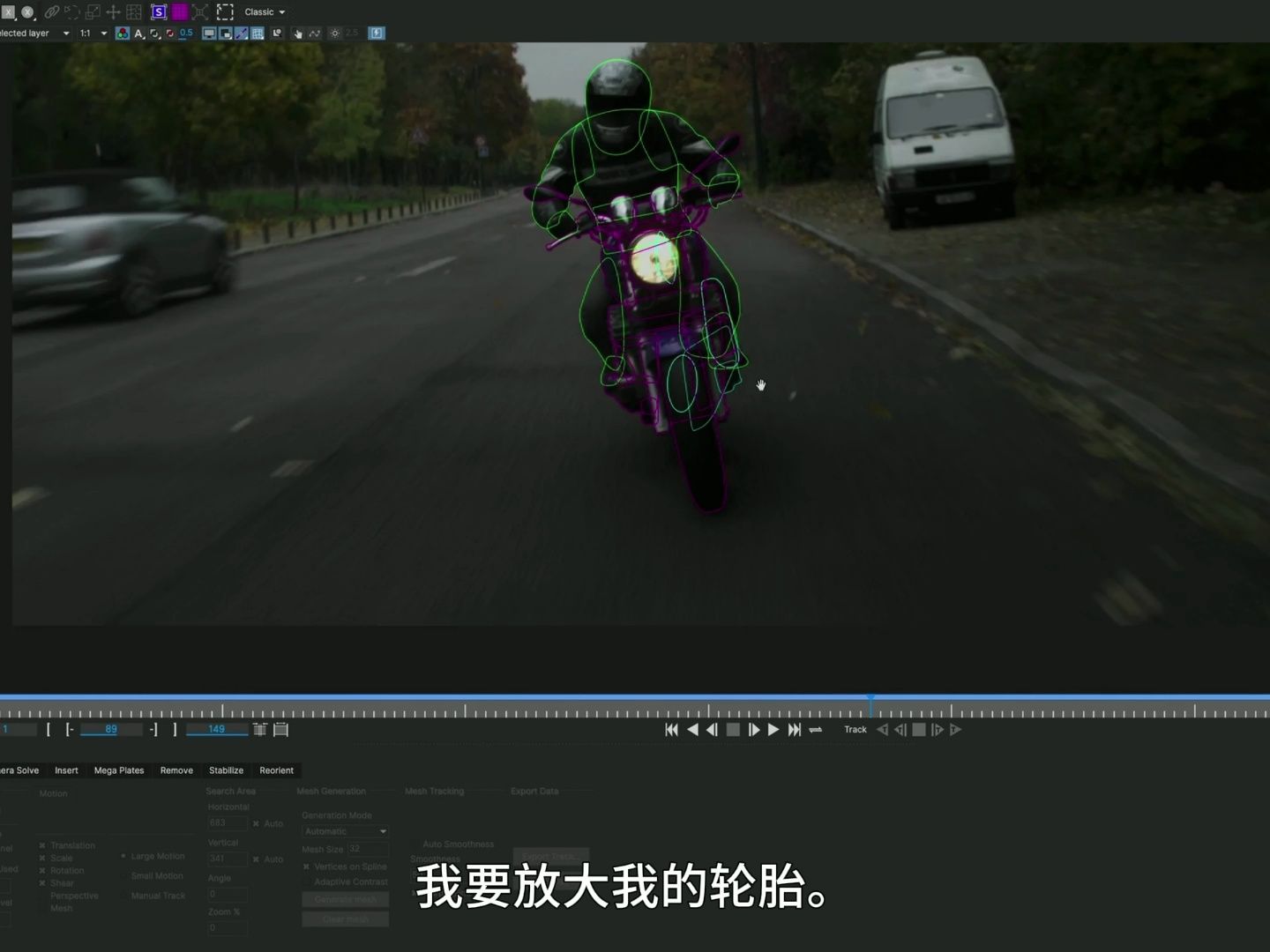
Task: Toggle the show spline diagonal icon
Action: pos(241,33)
